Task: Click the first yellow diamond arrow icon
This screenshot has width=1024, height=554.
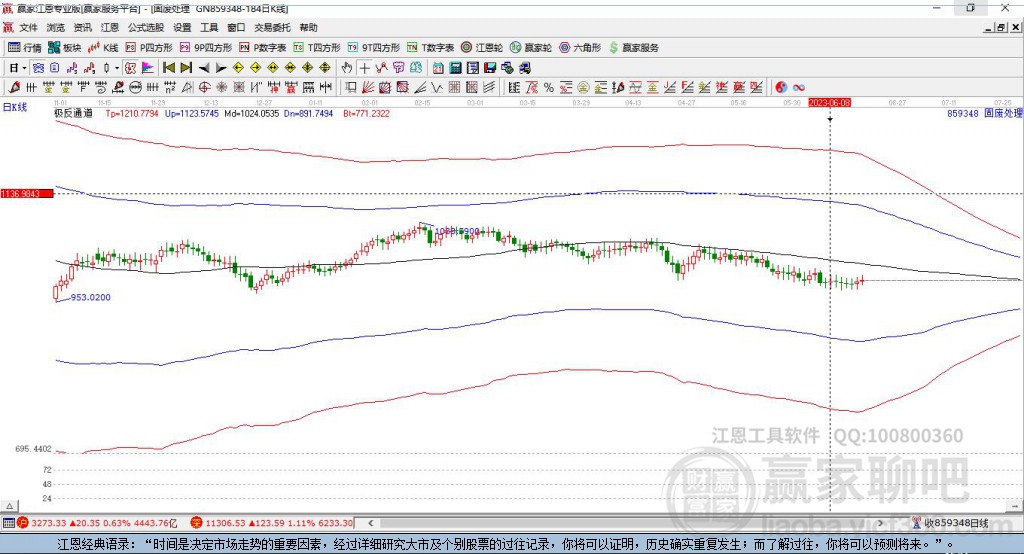Action: [238, 68]
